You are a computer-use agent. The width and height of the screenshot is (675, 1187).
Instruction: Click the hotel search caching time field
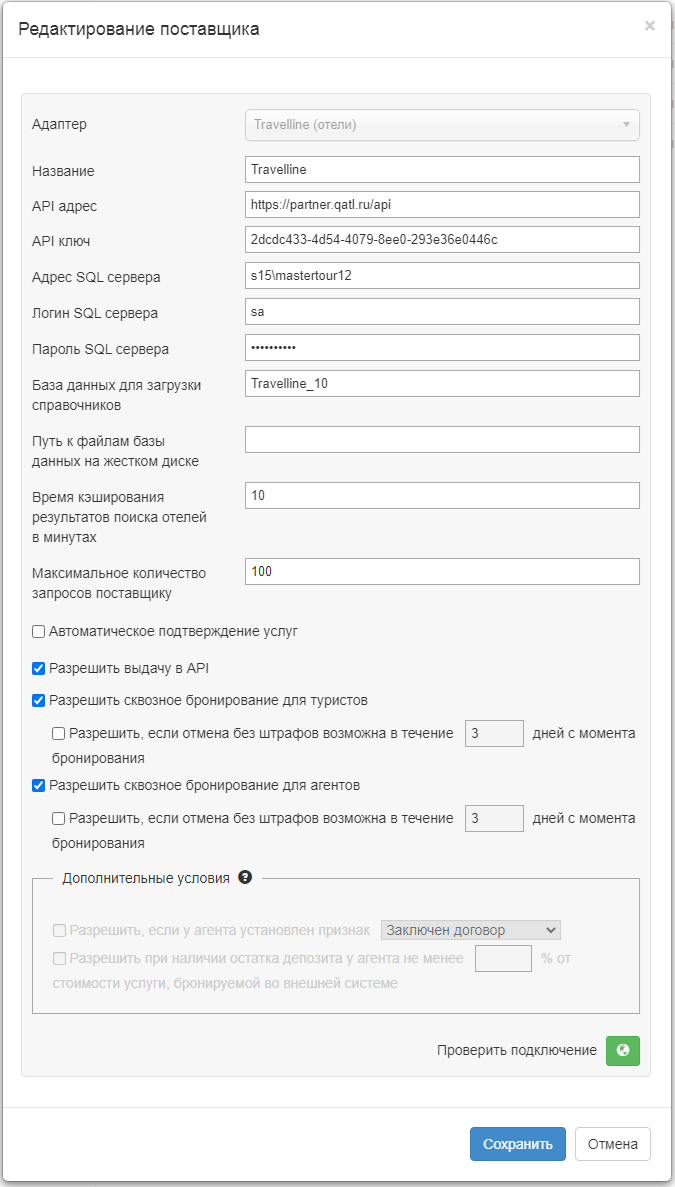tap(442, 495)
